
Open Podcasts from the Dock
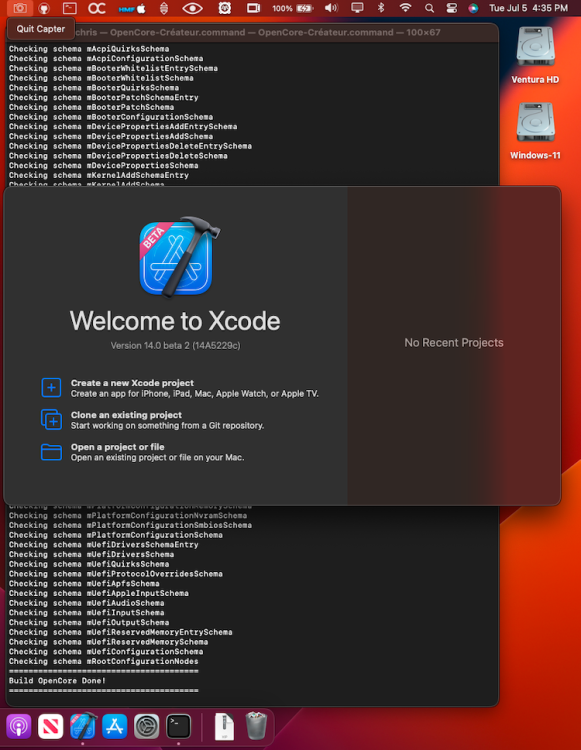tap(19, 726)
